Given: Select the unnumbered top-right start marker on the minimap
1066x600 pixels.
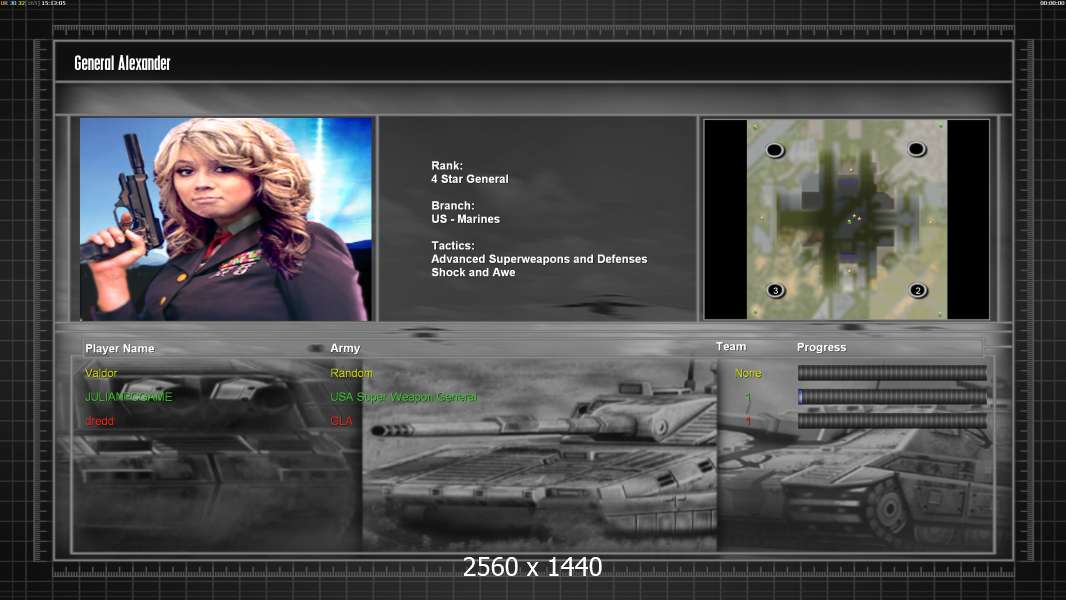Looking at the screenshot, I should click(x=916, y=149).
